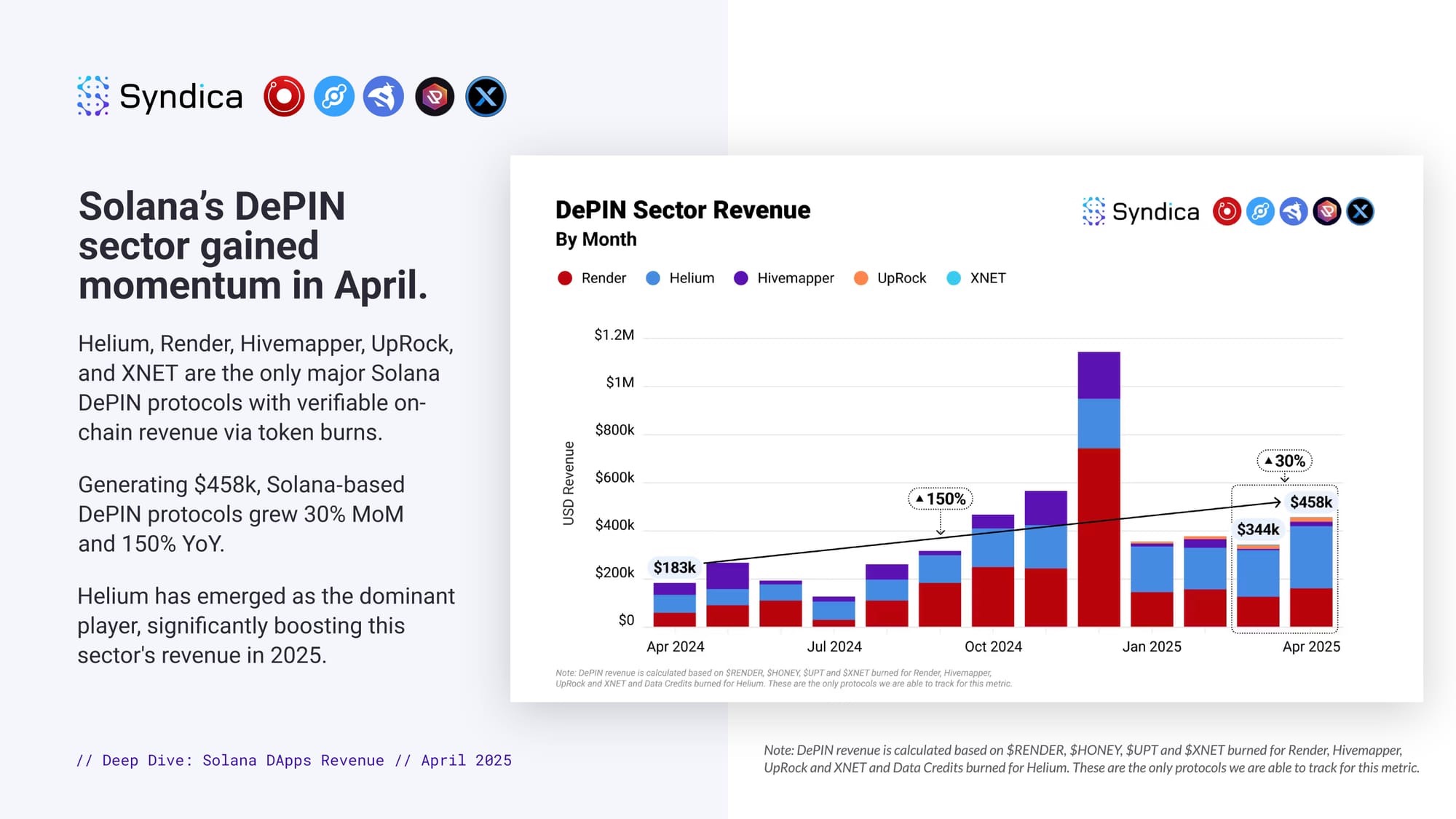Click the XNET logo in the header
This screenshot has height=819, width=1456.
tap(486, 96)
